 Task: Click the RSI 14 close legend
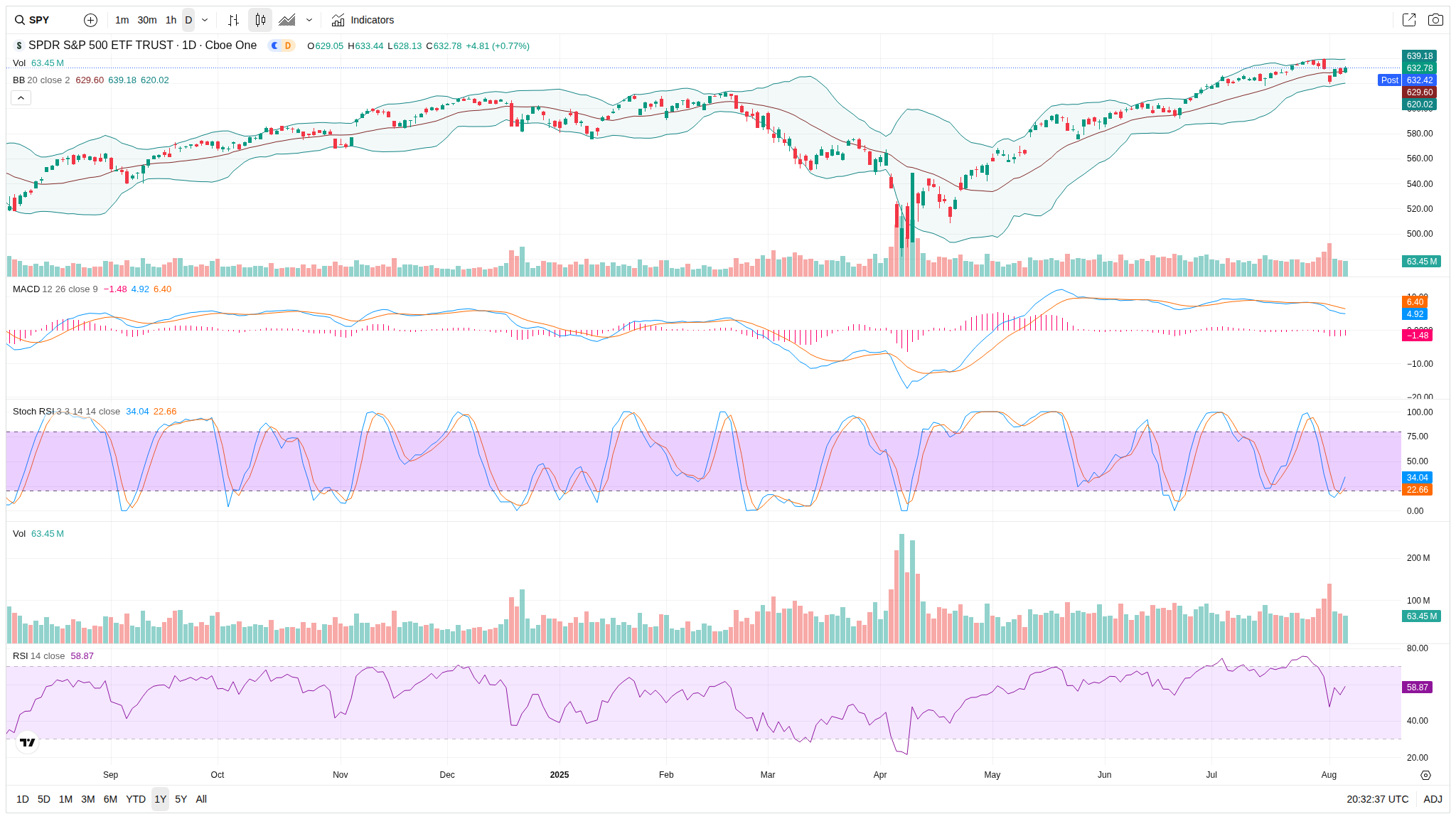tap(38, 656)
